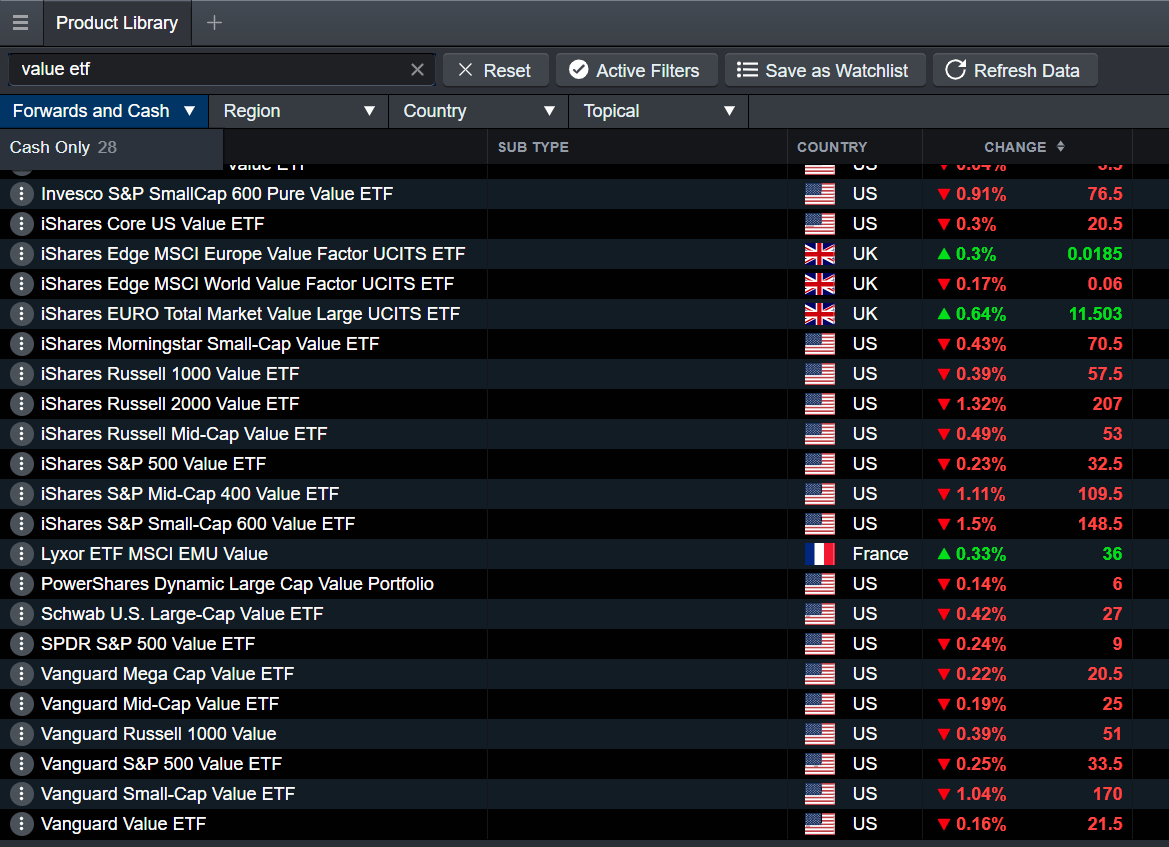Expand the Forwards and Cash dropdown
Viewport: 1169px width, 847px height.
(104, 111)
